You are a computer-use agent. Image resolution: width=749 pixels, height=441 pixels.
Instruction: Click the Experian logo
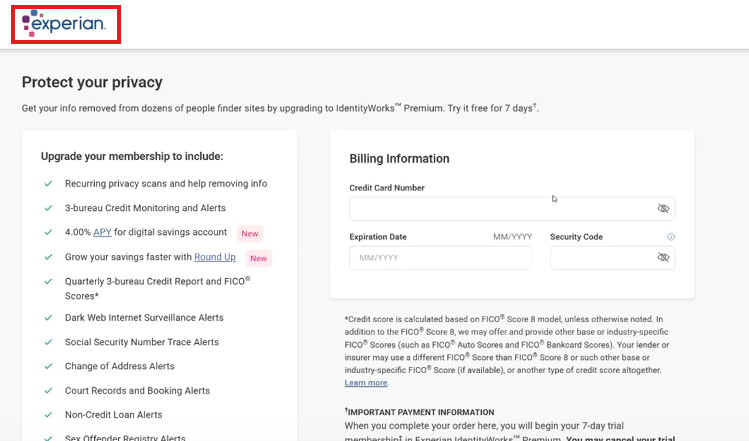(64, 23)
